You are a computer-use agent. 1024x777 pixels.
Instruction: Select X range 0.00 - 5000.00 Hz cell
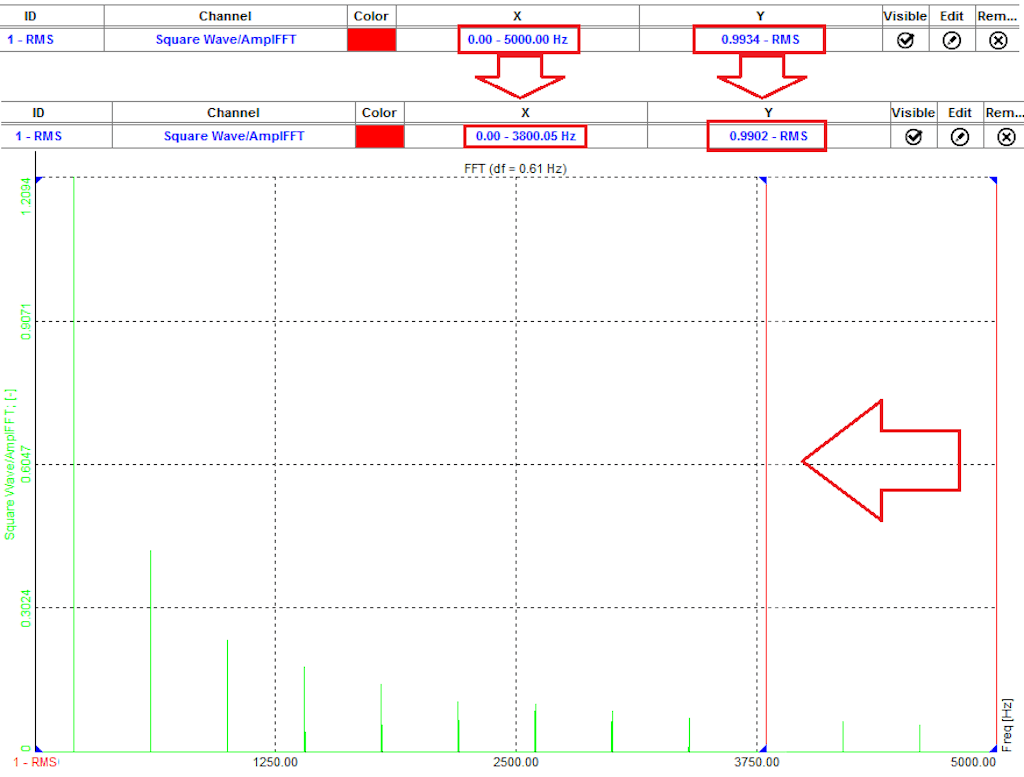click(x=518, y=40)
